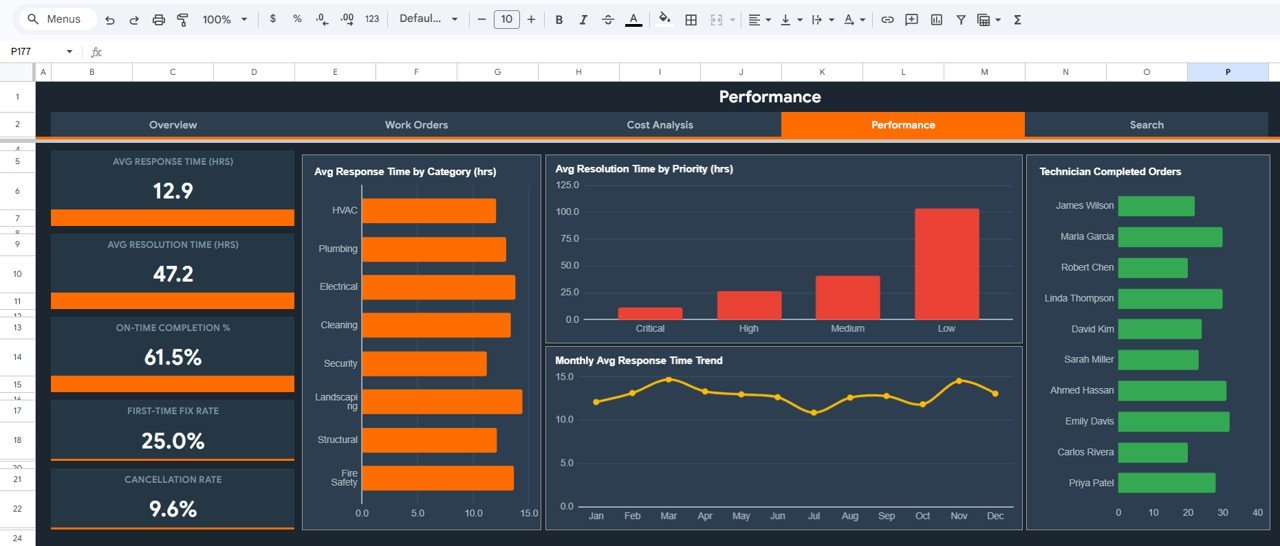
Task: Click the Print icon
Action: [x=159, y=20]
